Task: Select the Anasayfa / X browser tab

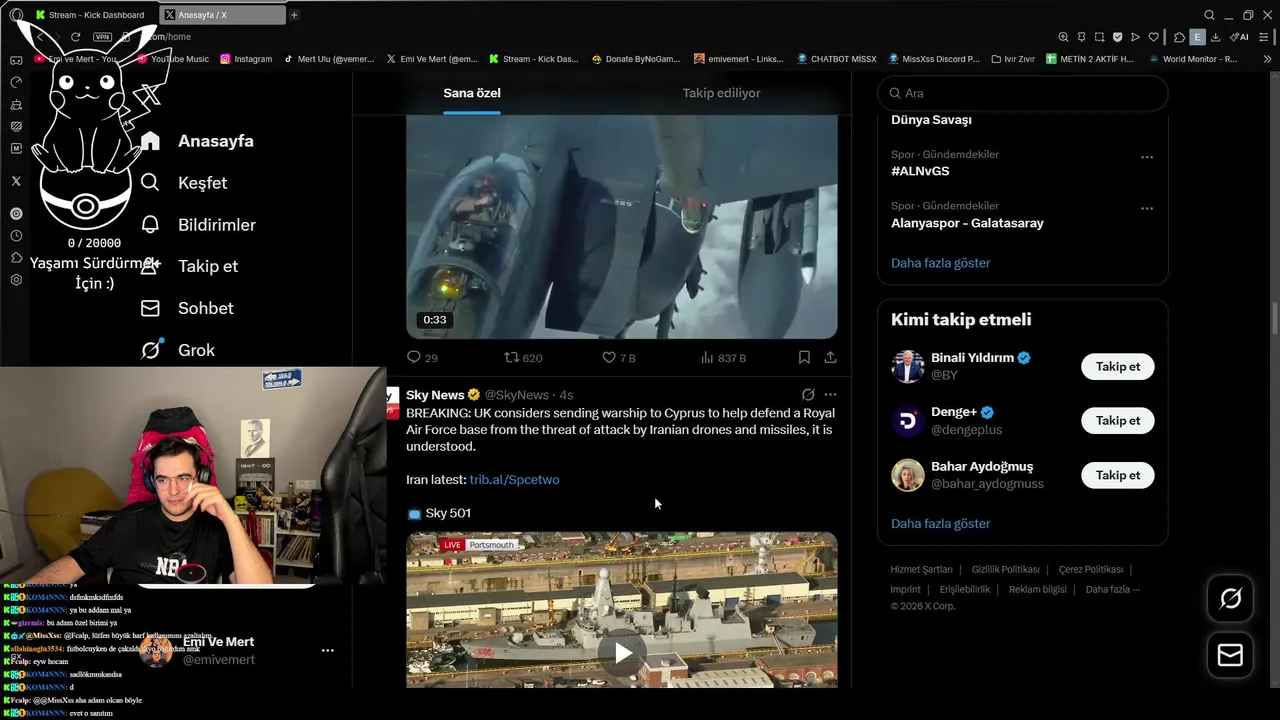Action: click(223, 15)
